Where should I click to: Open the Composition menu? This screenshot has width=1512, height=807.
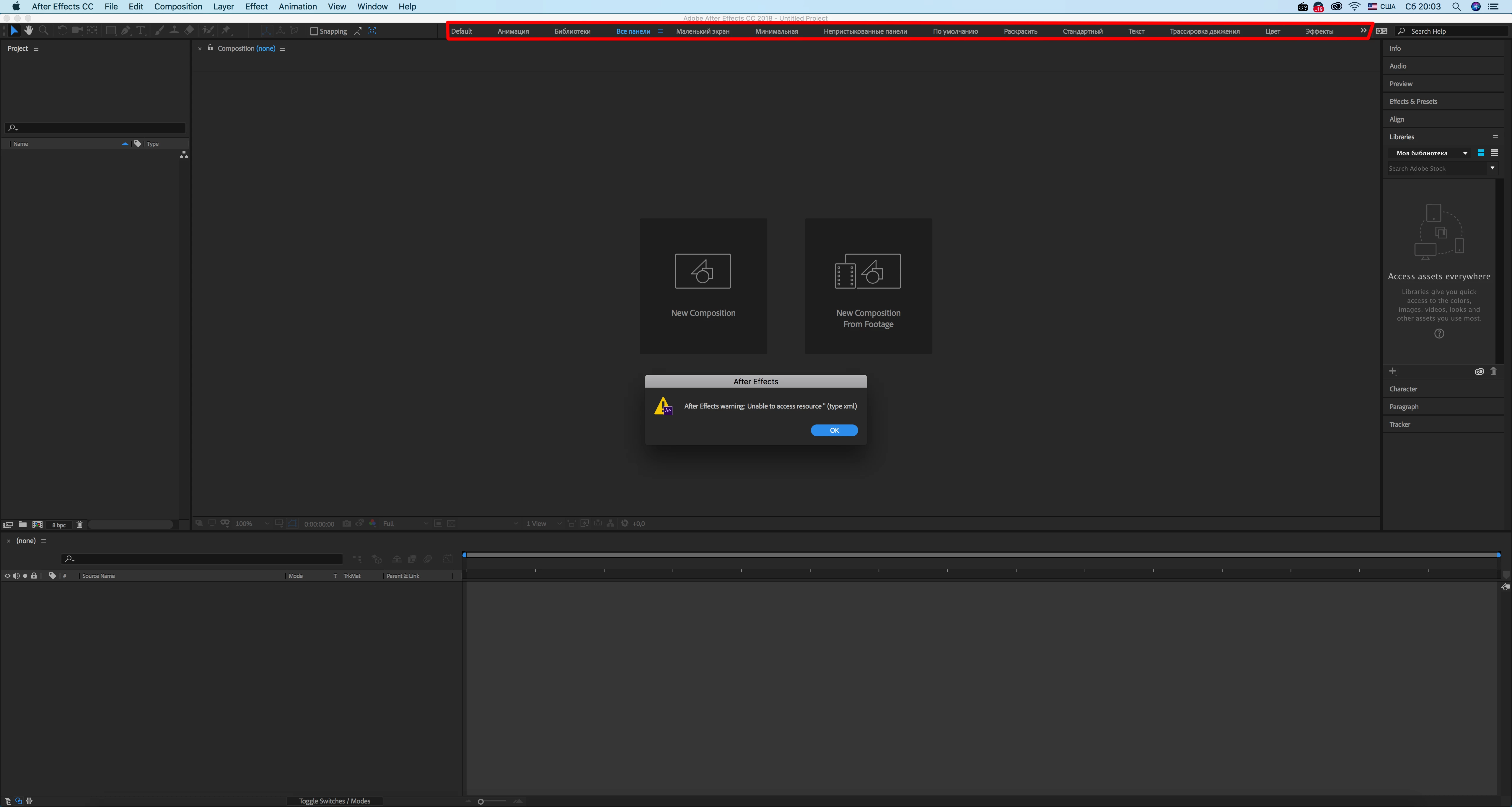[x=178, y=6]
